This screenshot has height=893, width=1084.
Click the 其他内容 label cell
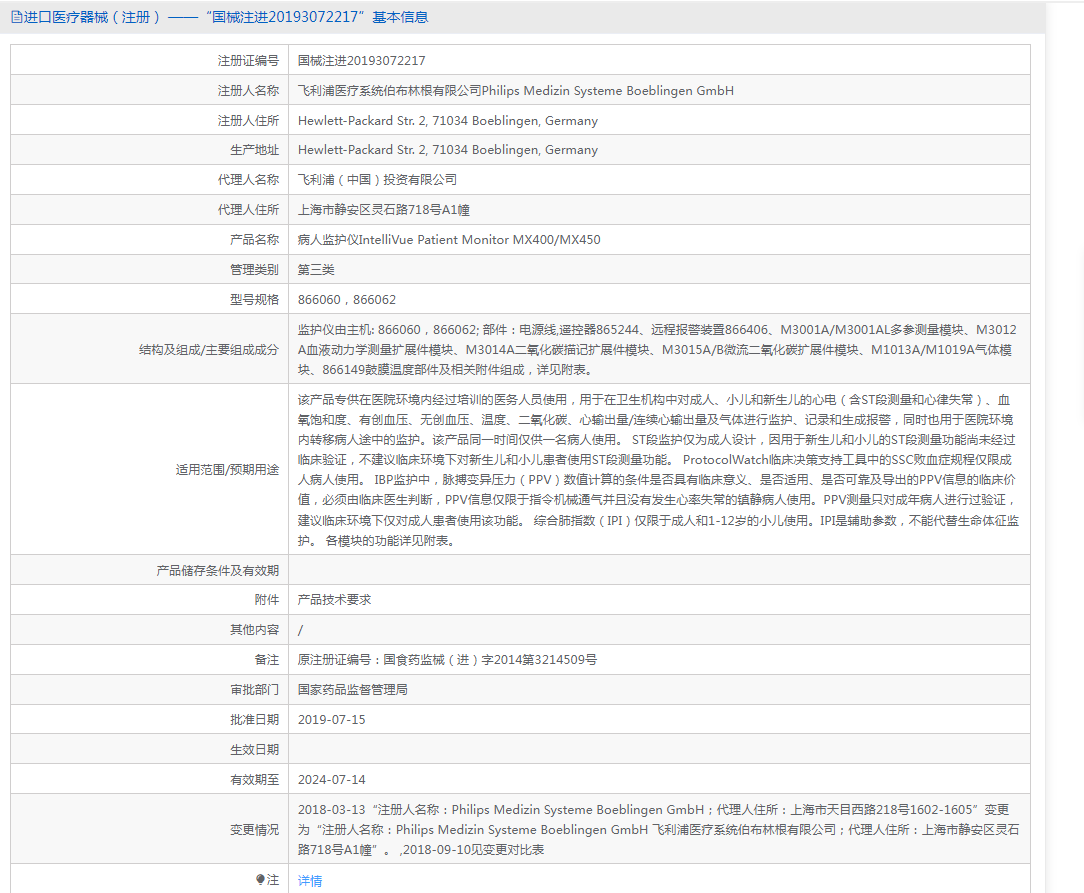coord(149,630)
